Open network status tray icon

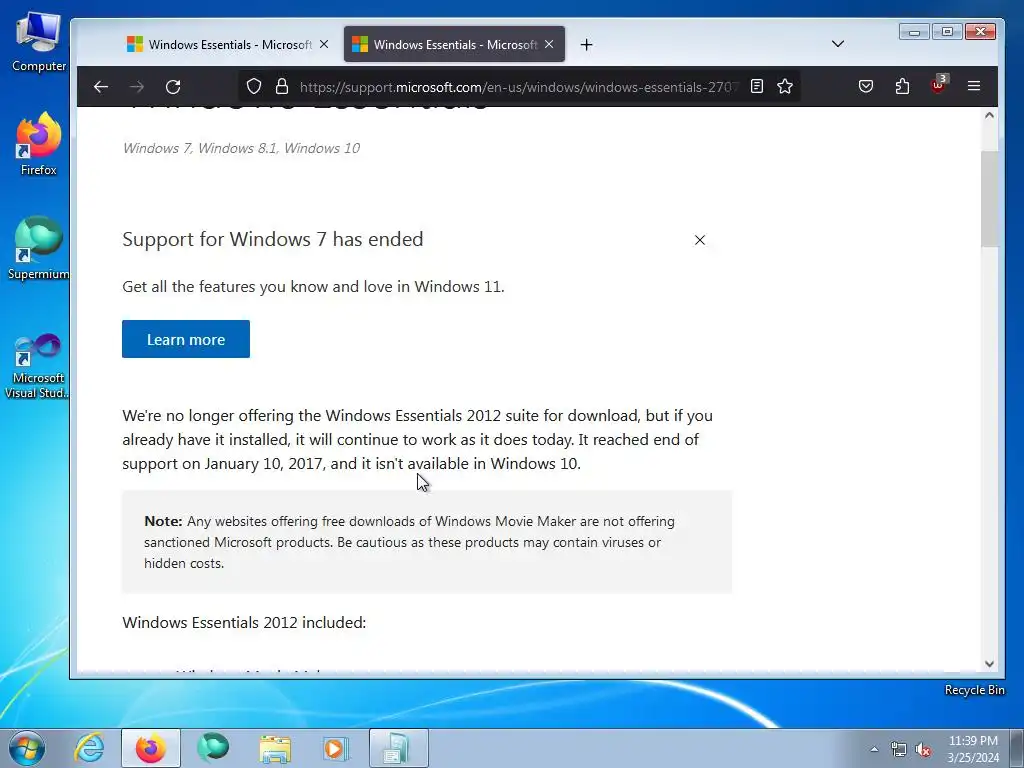[899, 749]
